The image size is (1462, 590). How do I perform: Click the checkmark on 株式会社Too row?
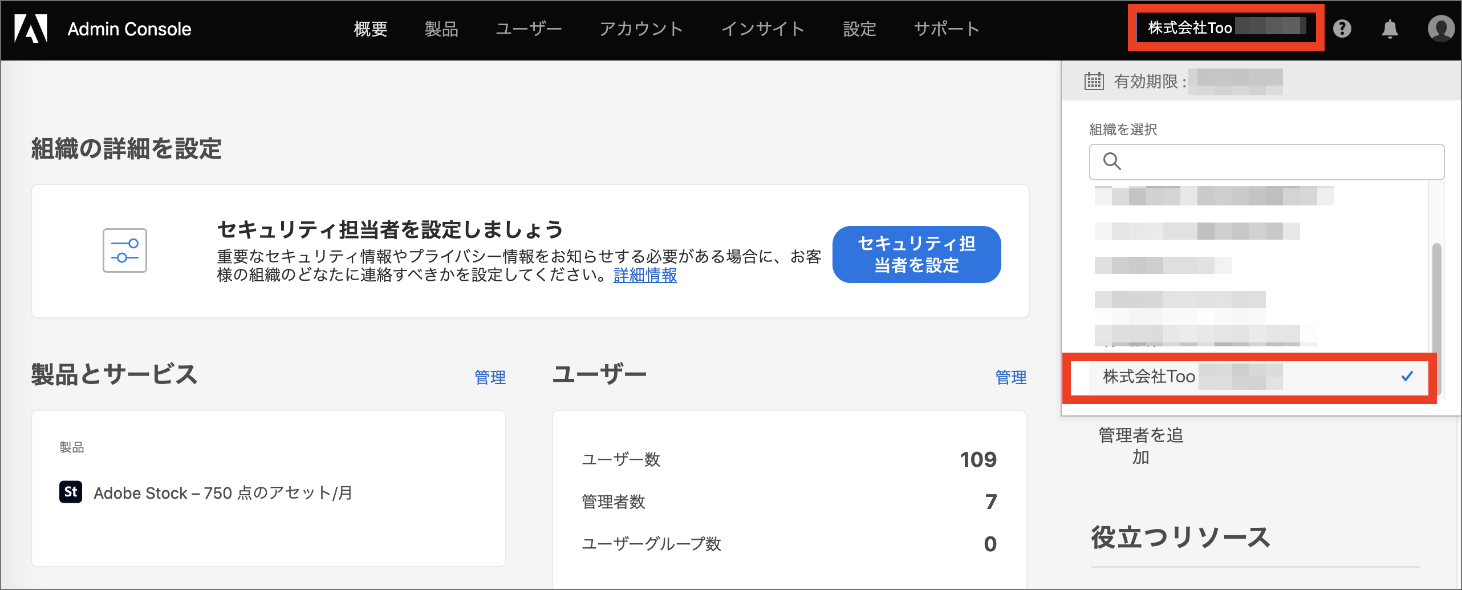pyautogui.click(x=1407, y=376)
